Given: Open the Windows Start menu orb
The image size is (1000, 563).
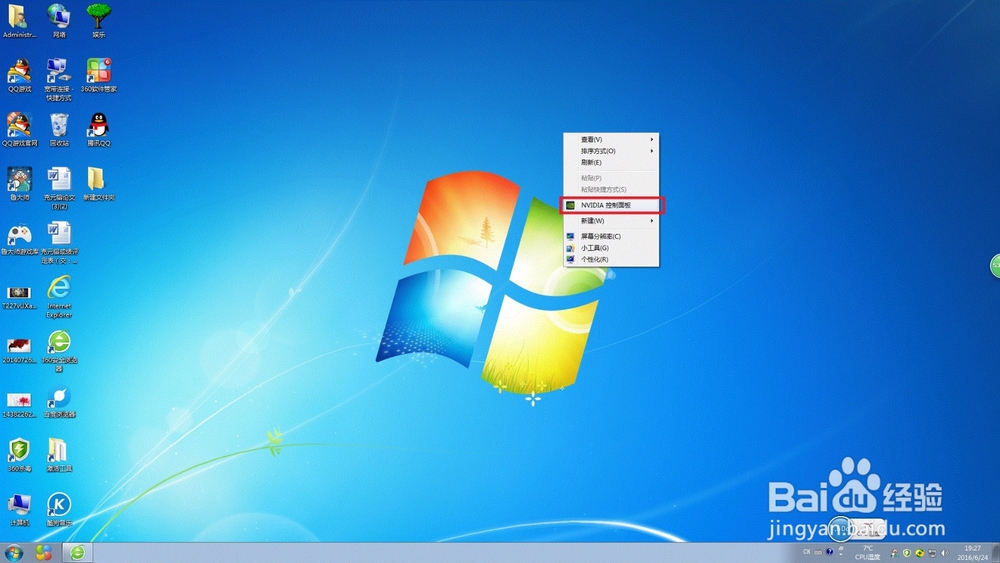Looking at the screenshot, I should click(14, 552).
